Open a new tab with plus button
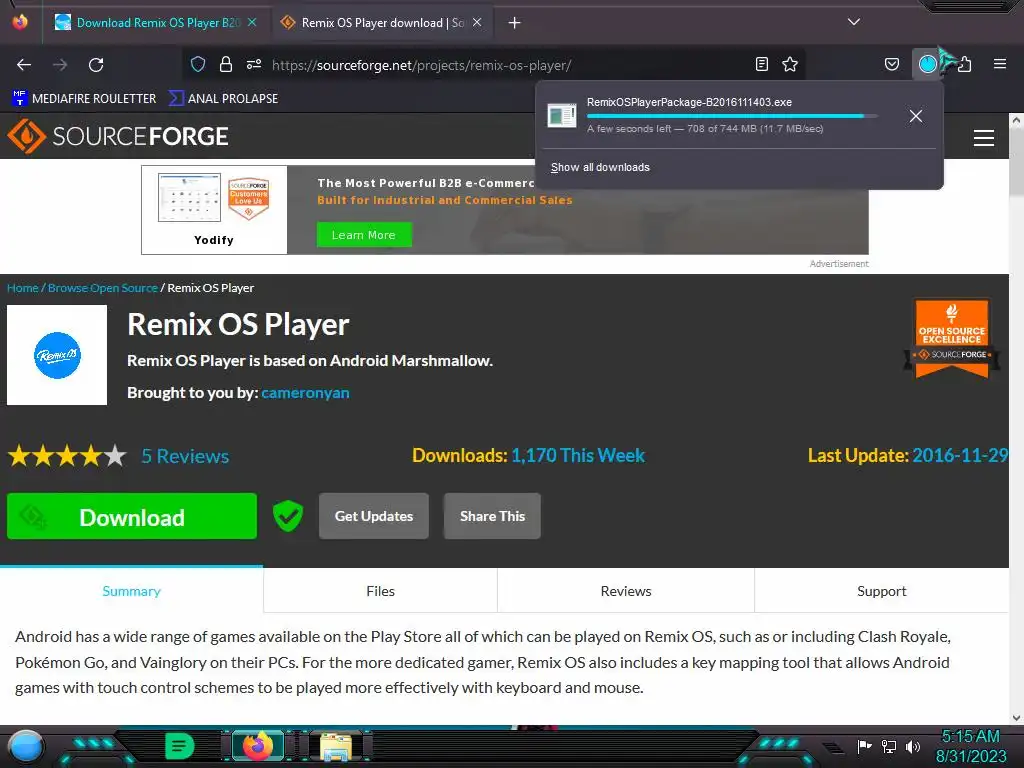The height and width of the screenshot is (768, 1024). [x=515, y=23]
